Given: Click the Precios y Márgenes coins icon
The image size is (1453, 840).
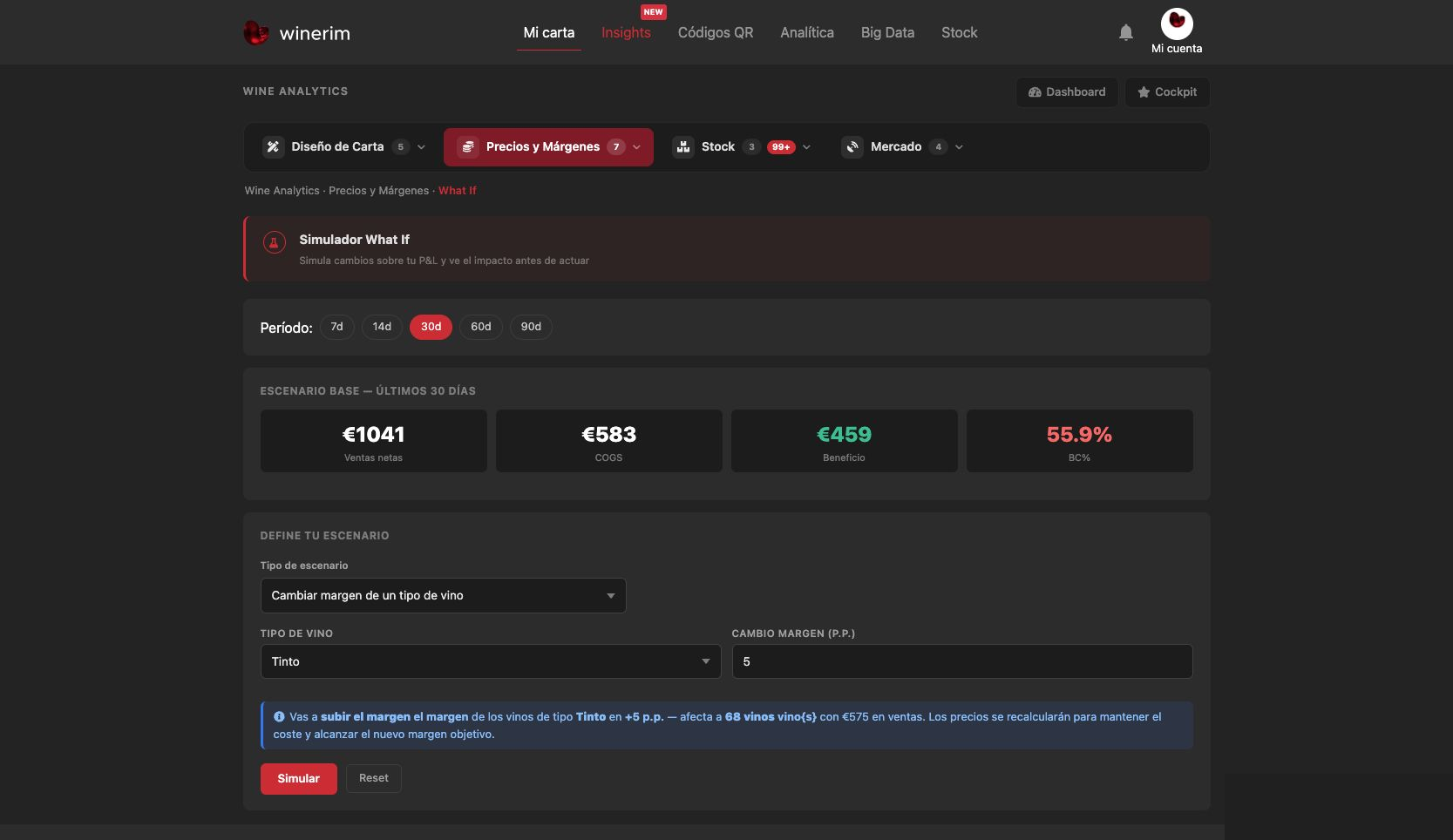Looking at the screenshot, I should click(x=468, y=146).
